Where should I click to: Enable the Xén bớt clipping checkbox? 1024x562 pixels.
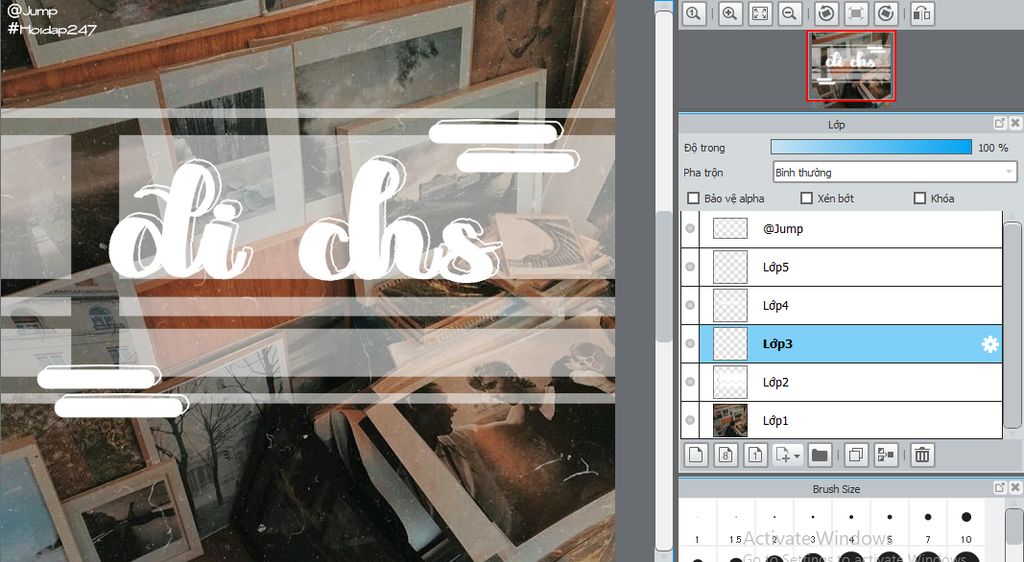pyautogui.click(x=807, y=198)
